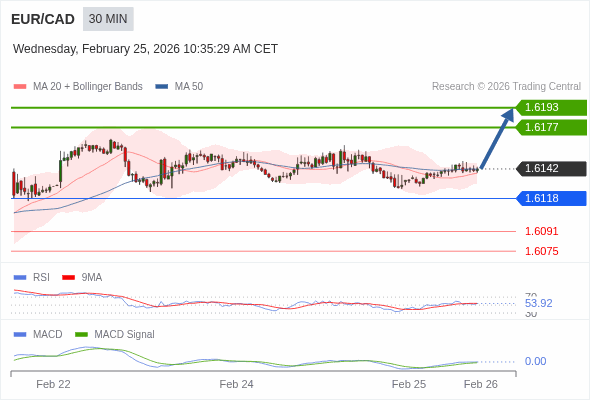Screen dimensions: 590x400
Task: Click the Feb 25 axis date
Action: click(409, 384)
